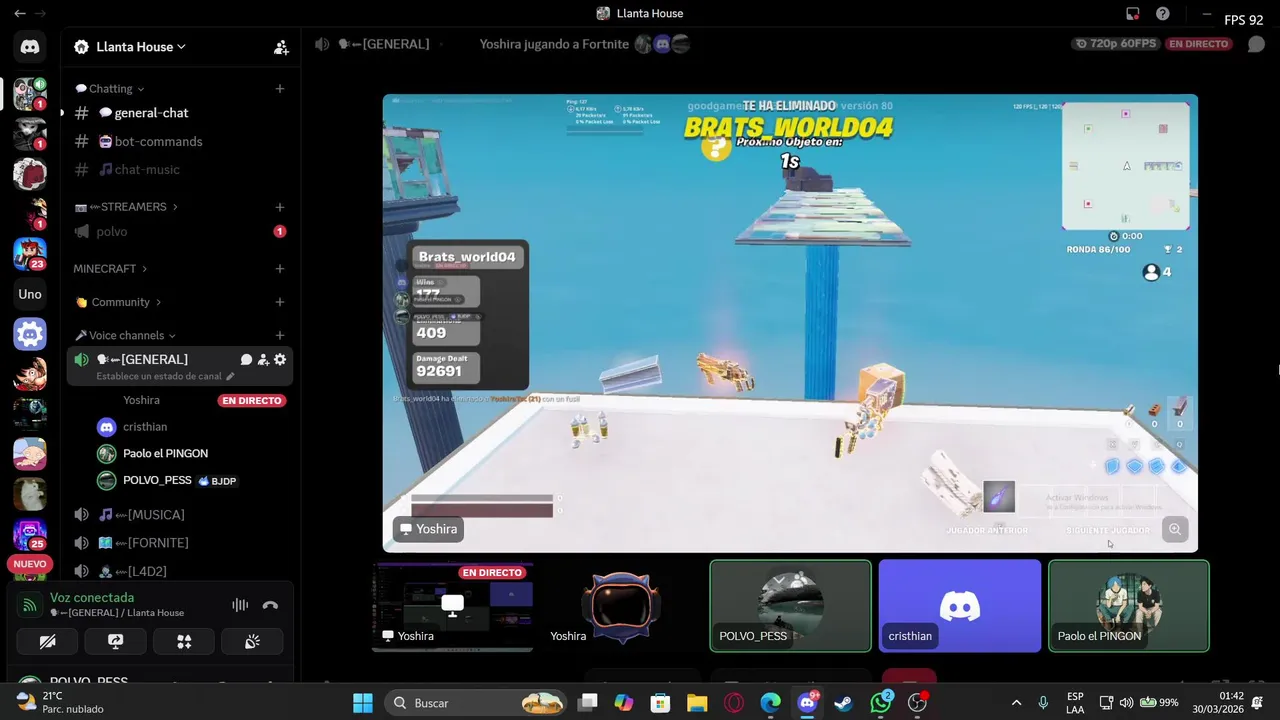This screenshot has width=1280, height=720.
Task: Collapse the Voice channels category
Action: 126,336
